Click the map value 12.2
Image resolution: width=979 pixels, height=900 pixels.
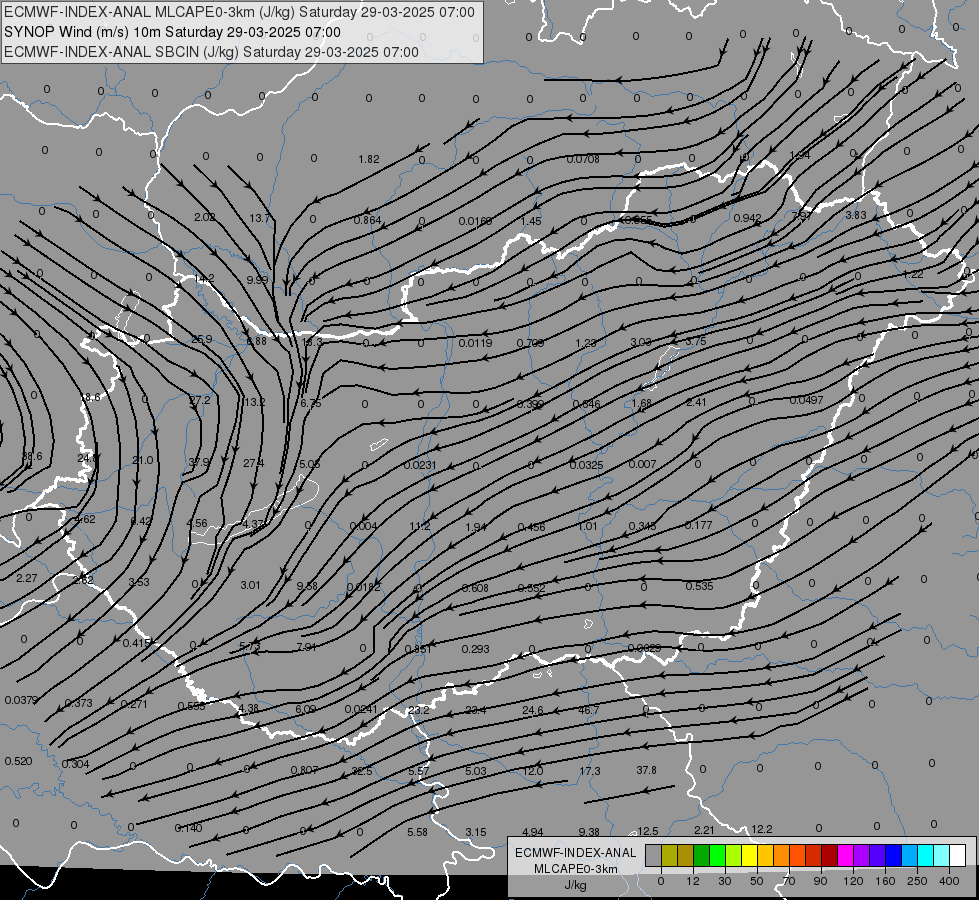(x=762, y=829)
